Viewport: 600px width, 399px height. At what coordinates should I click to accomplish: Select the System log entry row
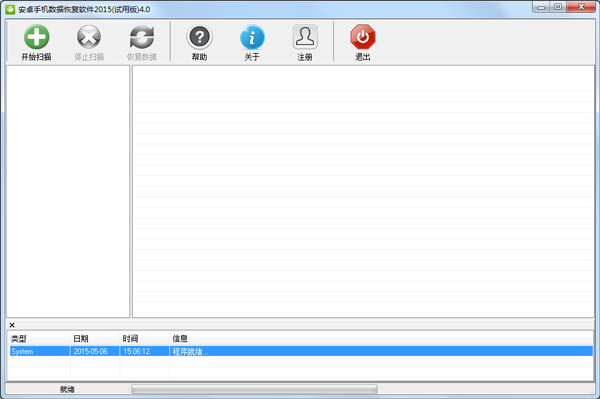[x=301, y=351]
